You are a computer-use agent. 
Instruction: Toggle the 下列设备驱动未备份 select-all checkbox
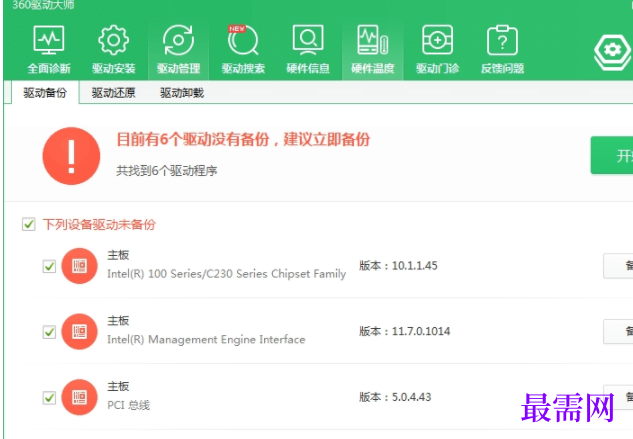(29, 224)
